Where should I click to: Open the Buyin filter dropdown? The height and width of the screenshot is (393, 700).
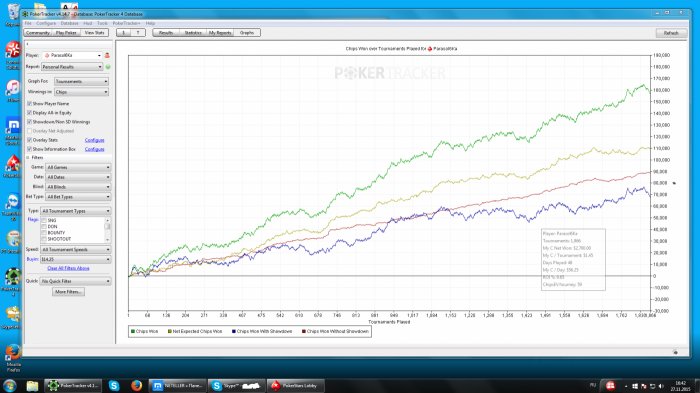pos(75,259)
